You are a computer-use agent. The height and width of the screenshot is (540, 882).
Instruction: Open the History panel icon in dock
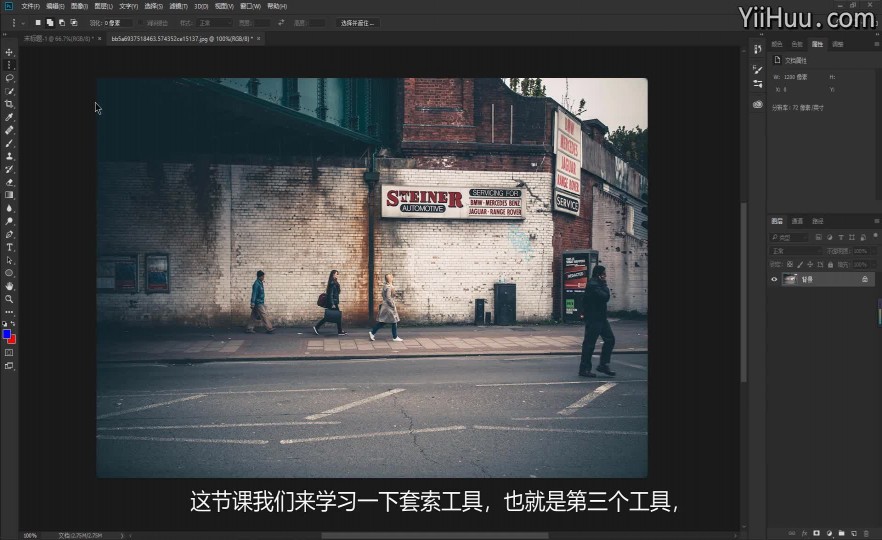pos(758,49)
